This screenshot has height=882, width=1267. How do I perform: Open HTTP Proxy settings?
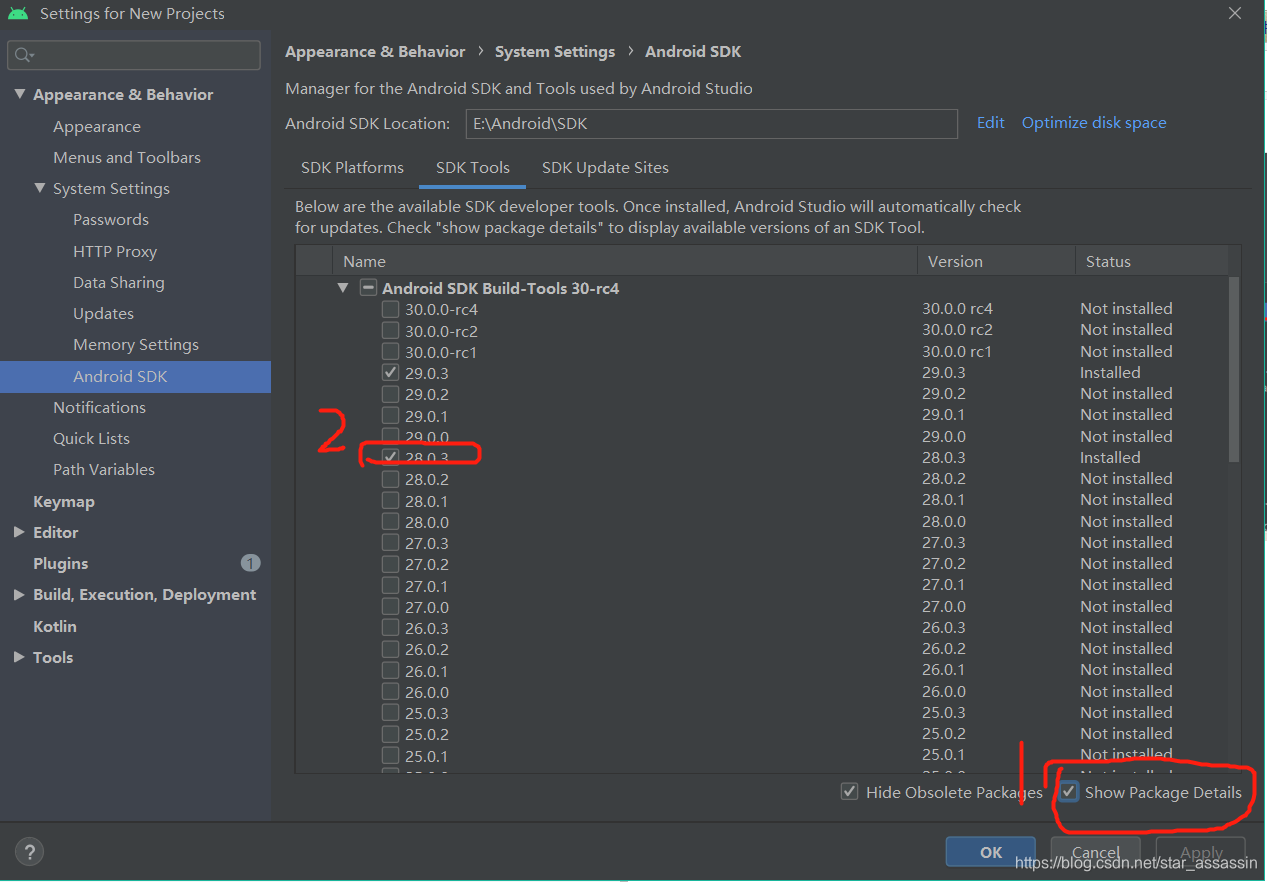[x=115, y=251]
